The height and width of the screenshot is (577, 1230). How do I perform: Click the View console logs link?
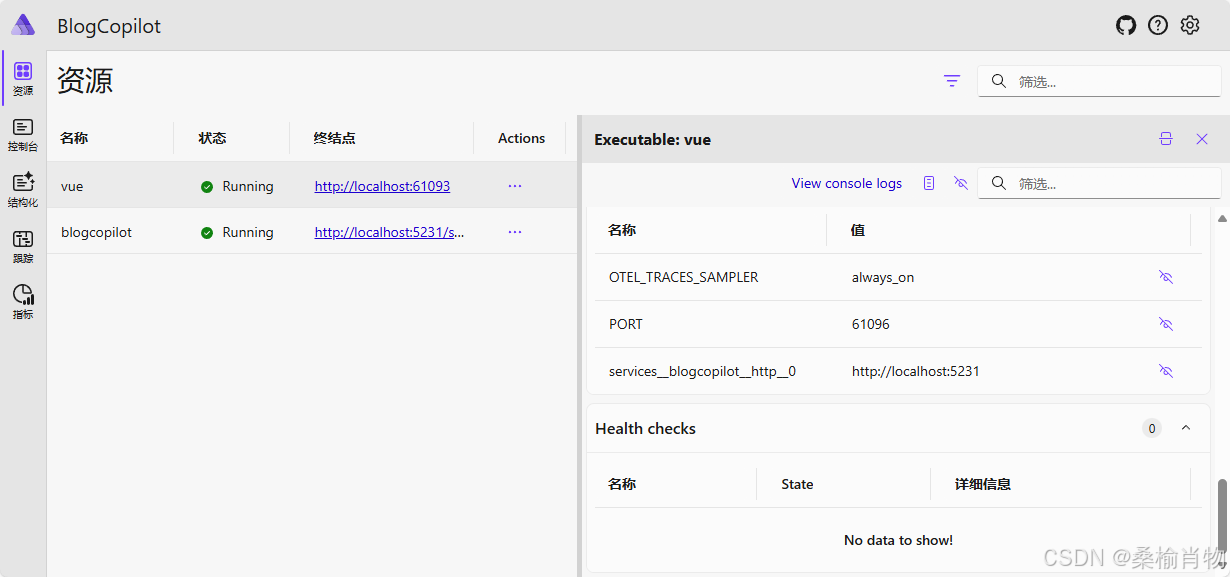pyautogui.click(x=846, y=183)
